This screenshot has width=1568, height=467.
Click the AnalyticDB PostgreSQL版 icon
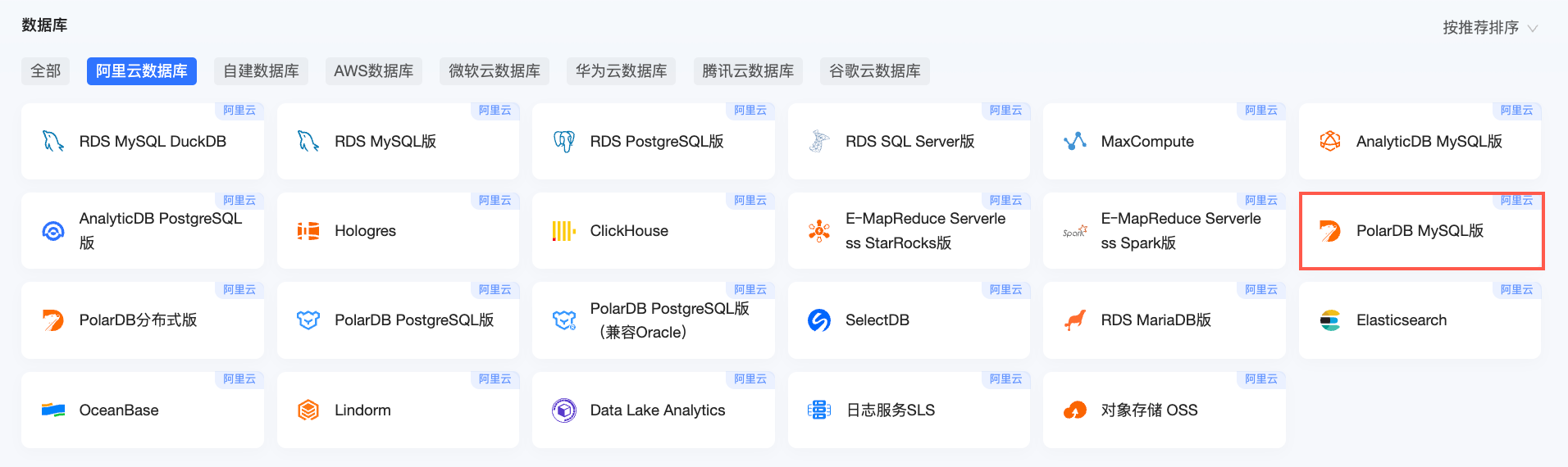[53, 231]
